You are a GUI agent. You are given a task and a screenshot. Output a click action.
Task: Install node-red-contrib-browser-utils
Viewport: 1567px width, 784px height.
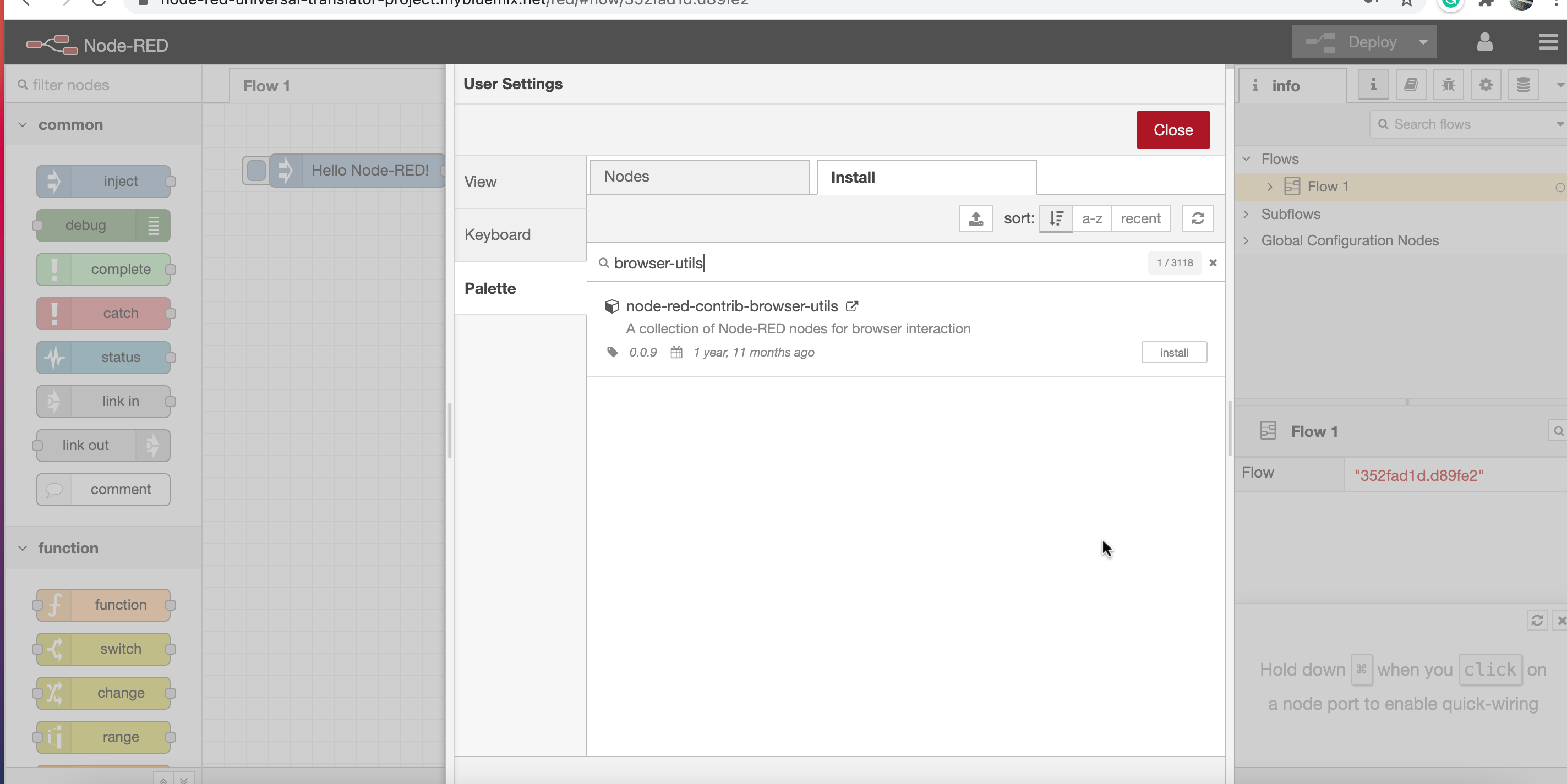(x=1173, y=352)
